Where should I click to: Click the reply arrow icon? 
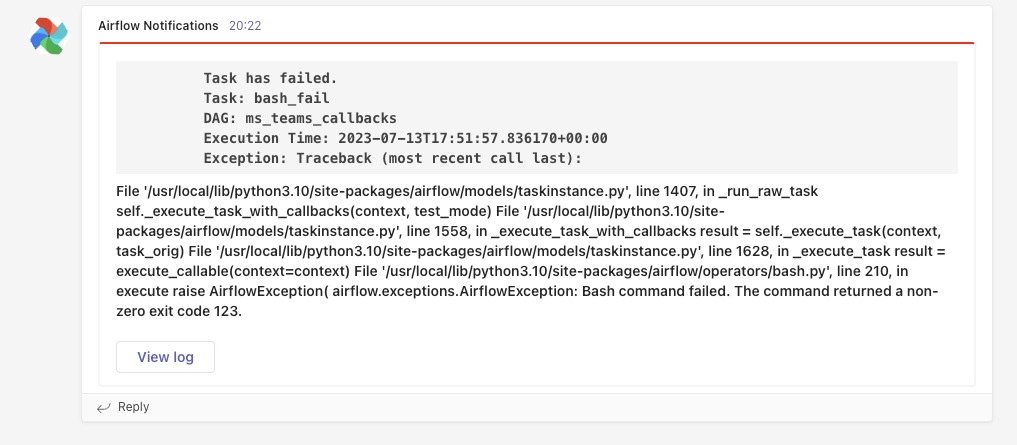[x=103, y=407]
